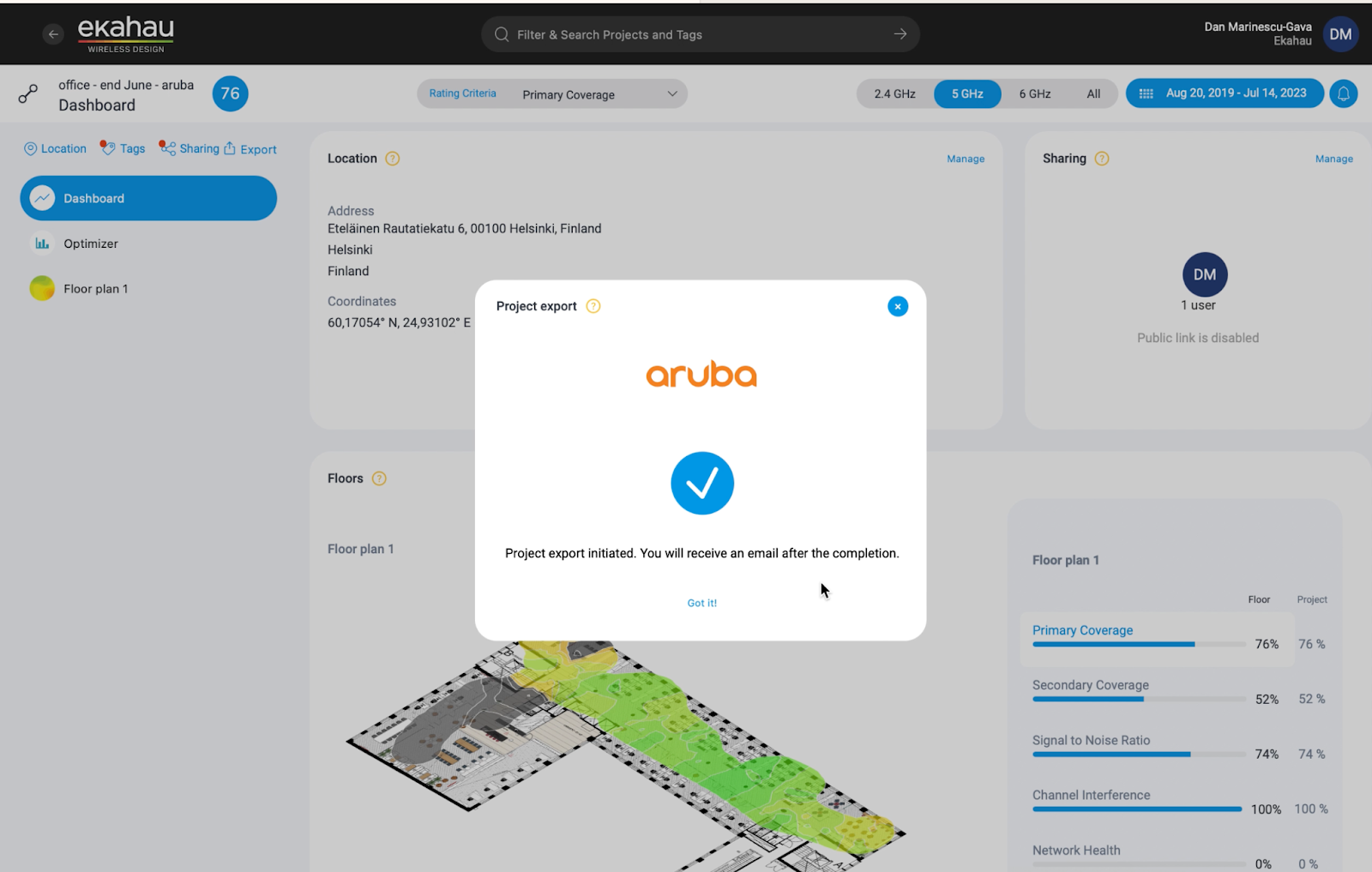Open the notifications bell
Screen dimensions: 1372x872
1344,93
